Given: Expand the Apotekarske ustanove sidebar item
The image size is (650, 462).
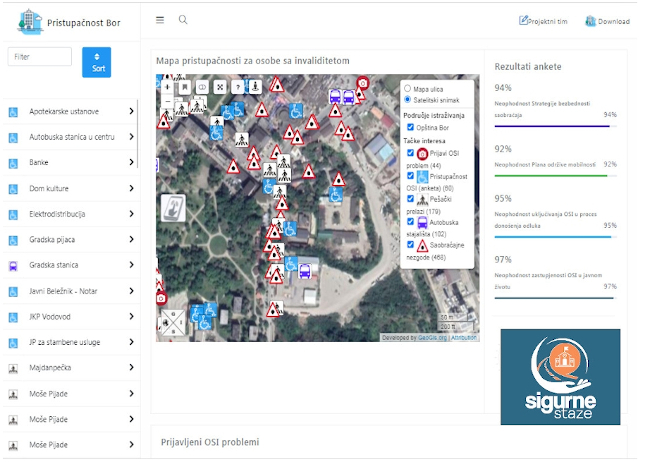Looking at the screenshot, I should (131, 112).
